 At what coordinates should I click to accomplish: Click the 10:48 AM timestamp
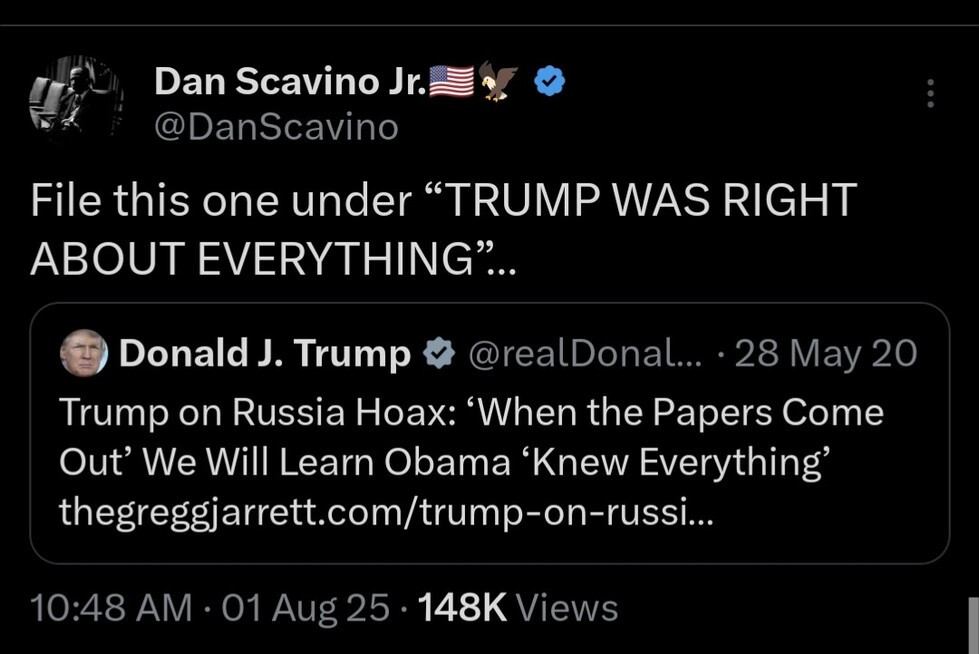click(111, 608)
